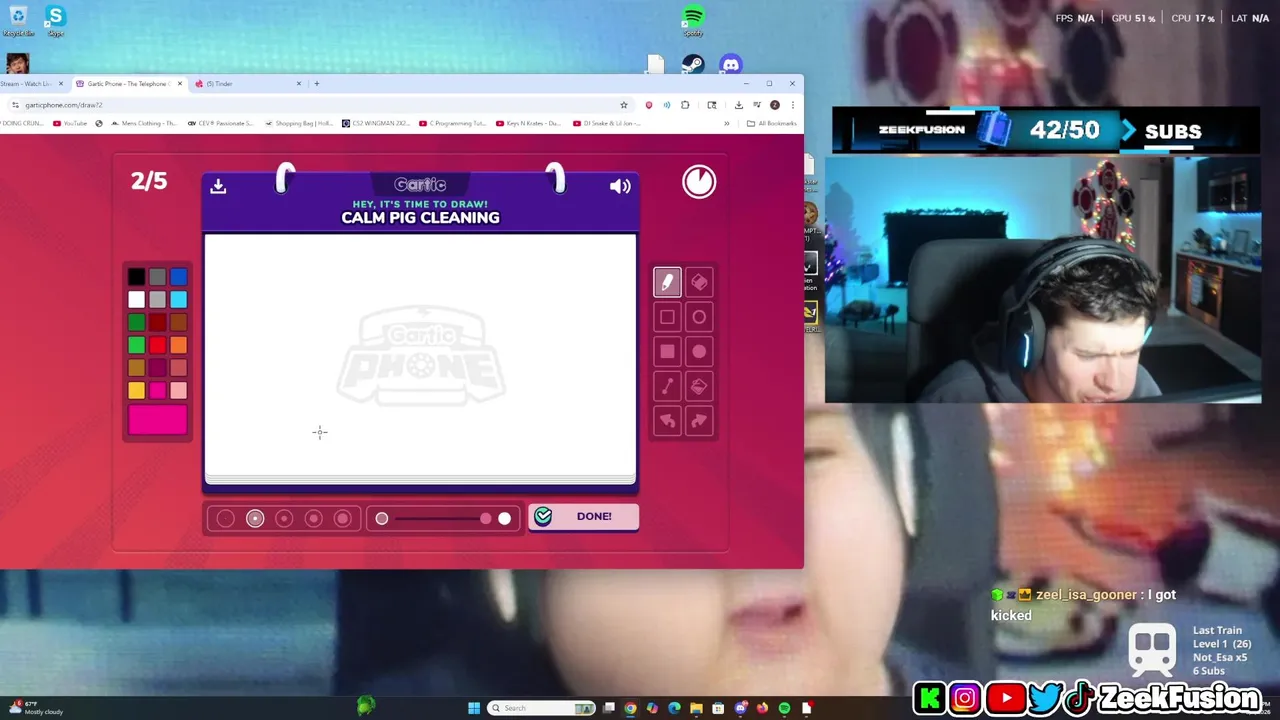Open the C Programming Tutorial bookmark
1280x720 pixels.
453,123
